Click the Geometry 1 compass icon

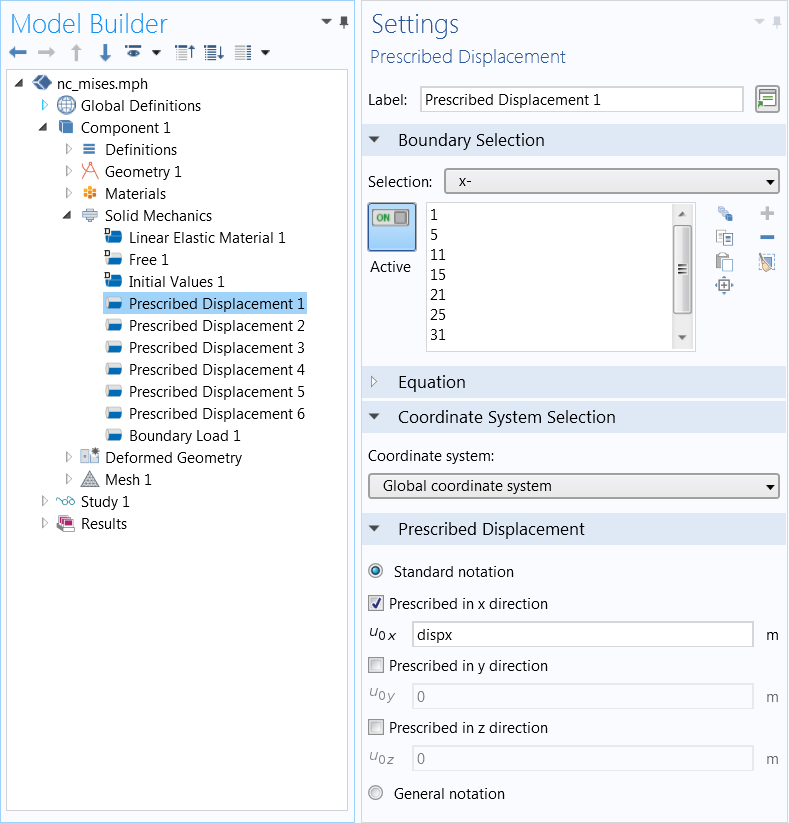(90, 171)
